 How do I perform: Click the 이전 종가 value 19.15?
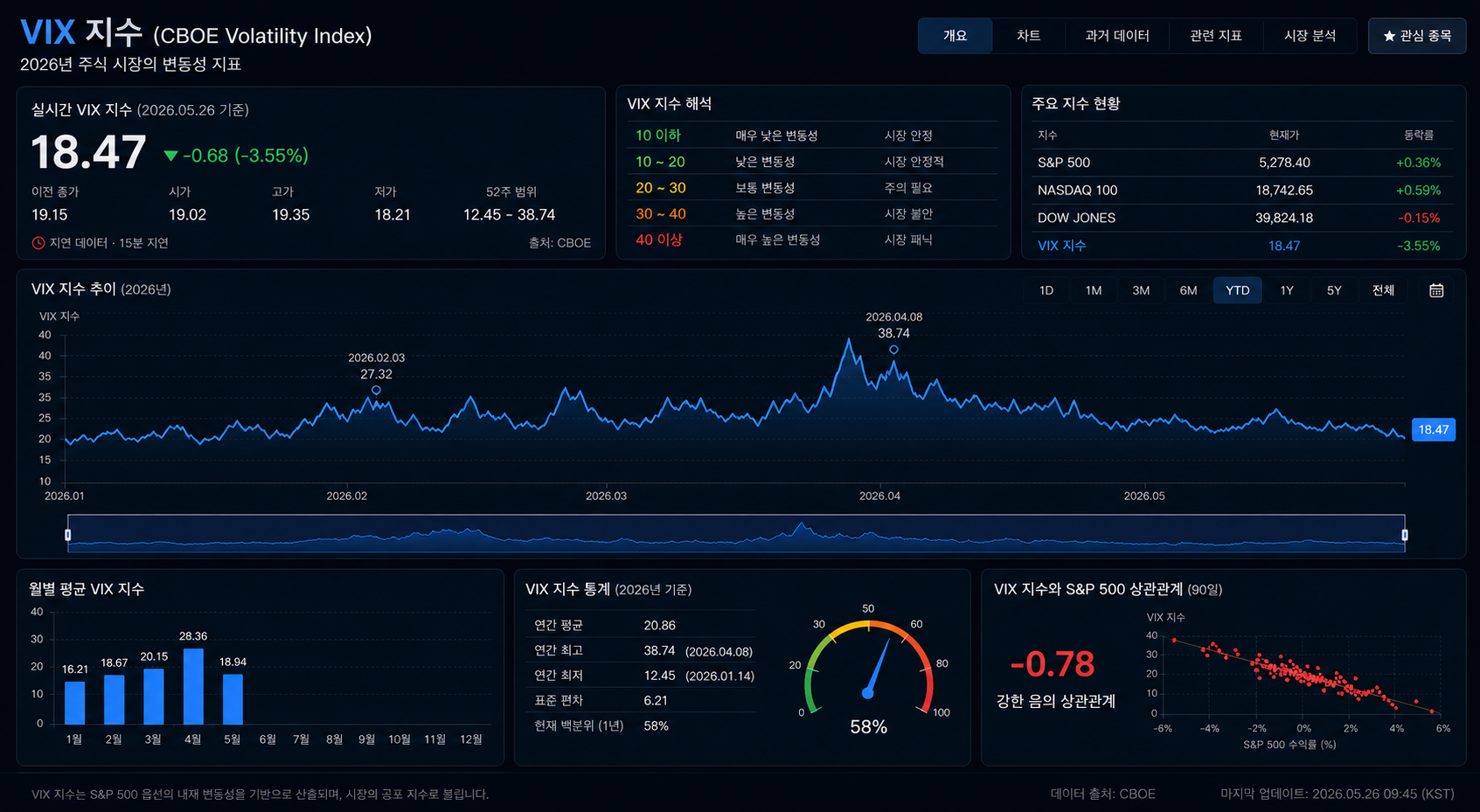click(49, 215)
